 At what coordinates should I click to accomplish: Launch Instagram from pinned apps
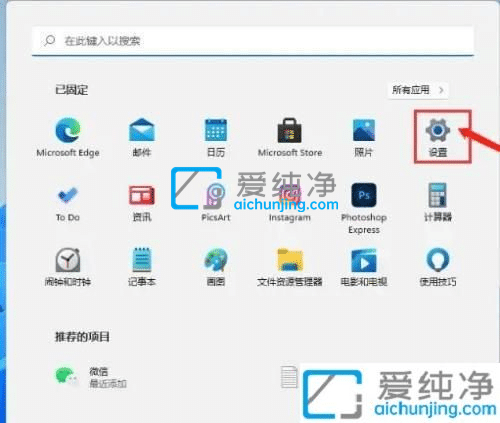(x=290, y=203)
